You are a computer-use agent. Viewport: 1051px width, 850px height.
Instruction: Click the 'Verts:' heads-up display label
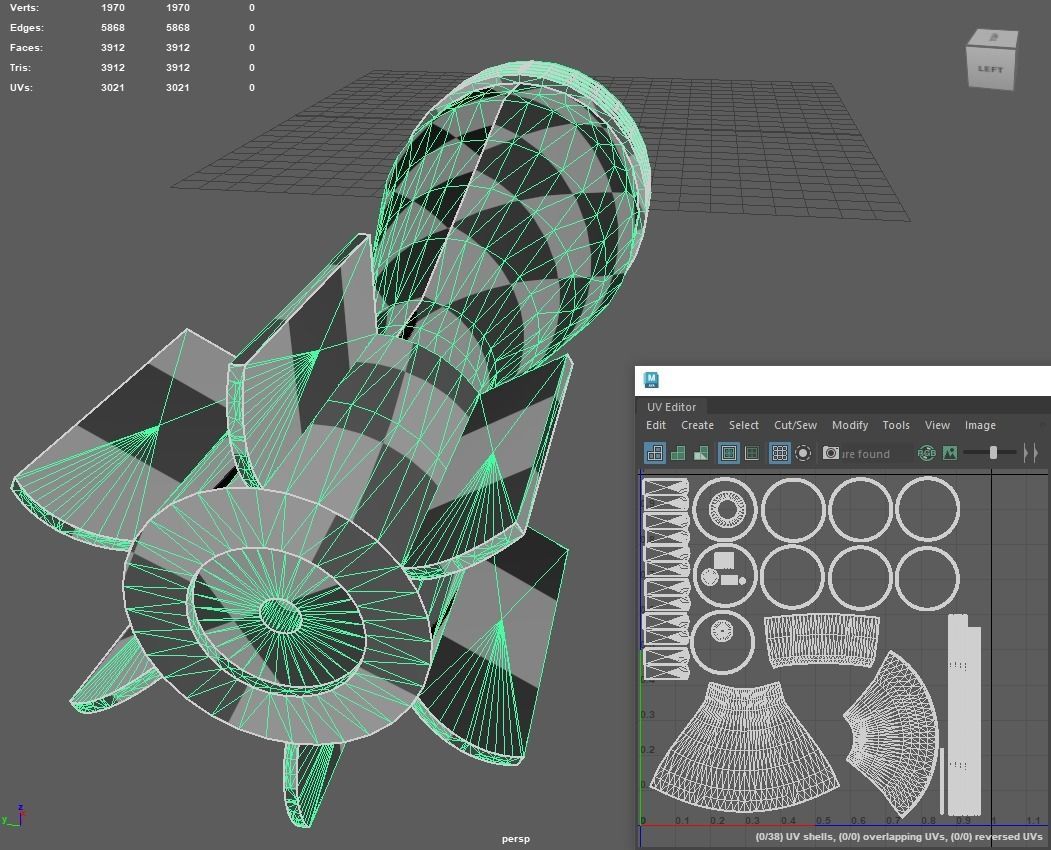tap(24, 8)
